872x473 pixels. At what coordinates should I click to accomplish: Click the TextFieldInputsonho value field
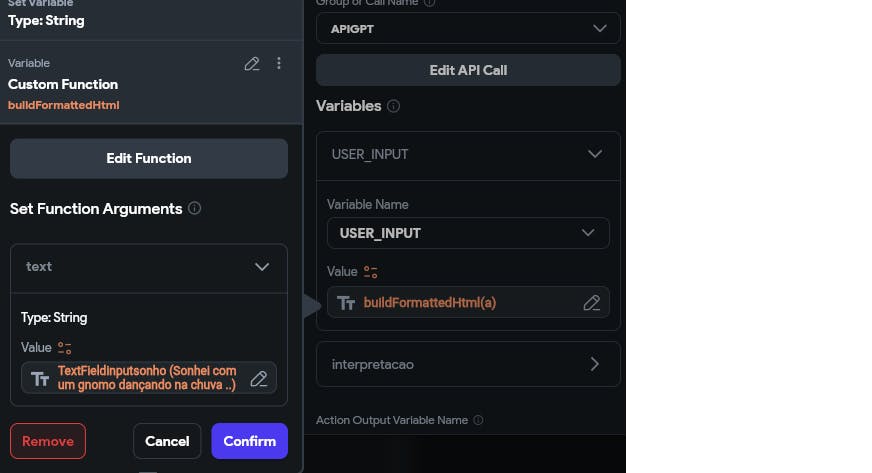point(145,378)
